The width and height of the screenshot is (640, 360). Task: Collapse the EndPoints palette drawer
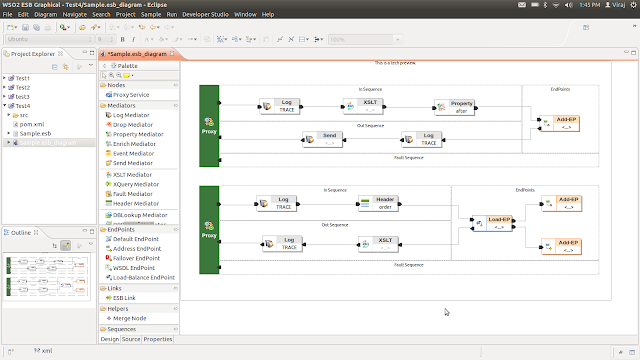(139, 229)
